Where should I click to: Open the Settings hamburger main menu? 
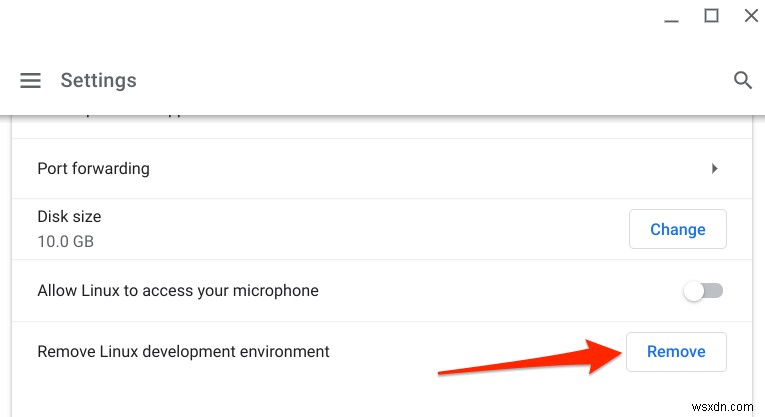pyautogui.click(x=31, y=81)
